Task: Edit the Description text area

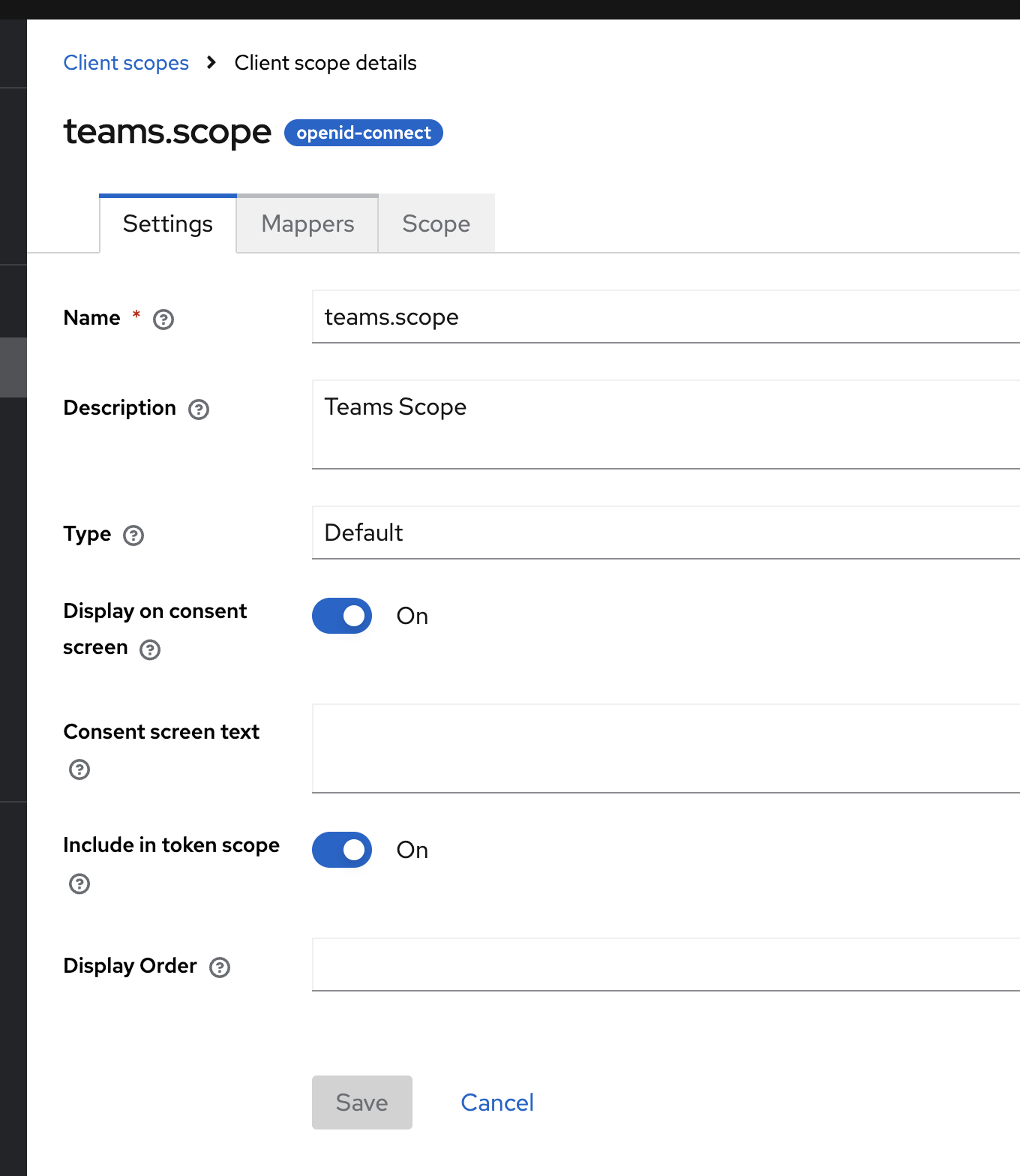Action: click(x=666, y=424)
